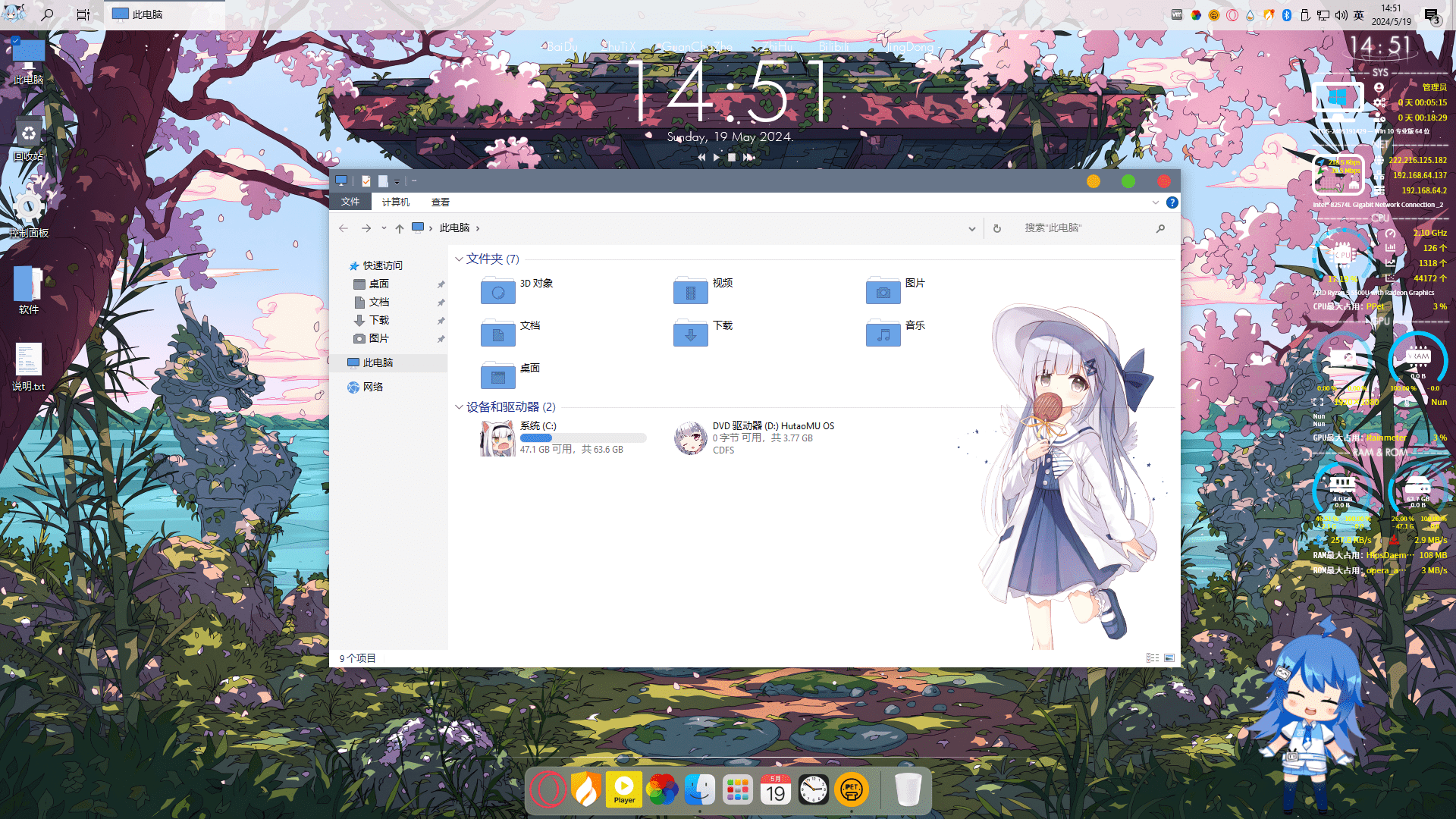Select the 此电脑 taskbar window tab
The image size is (1456, 819).
click(x=165, y=14)
